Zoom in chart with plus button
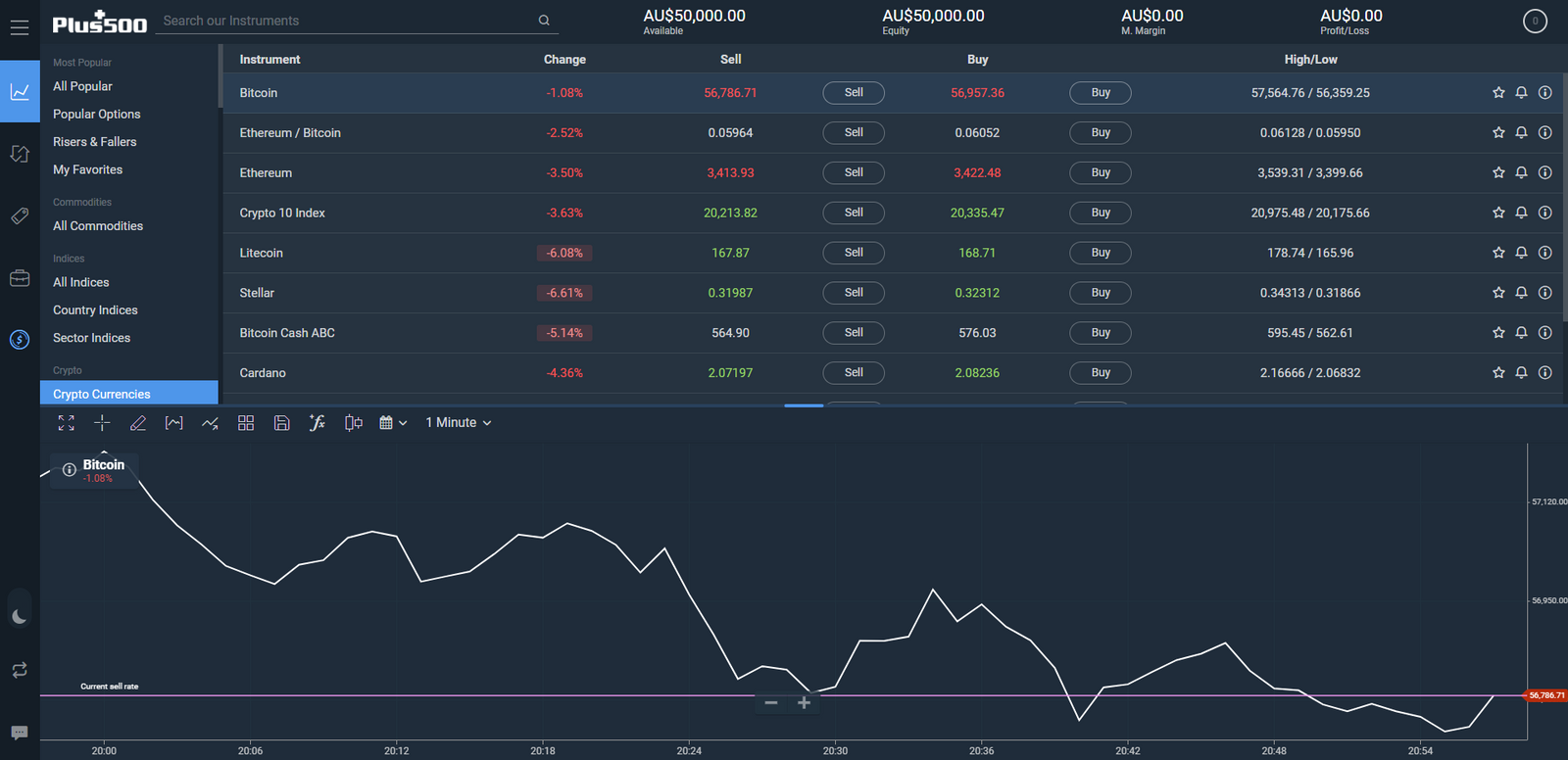Screen dimensions: 1568x760 pyautogui.click(x=804, y=703)
